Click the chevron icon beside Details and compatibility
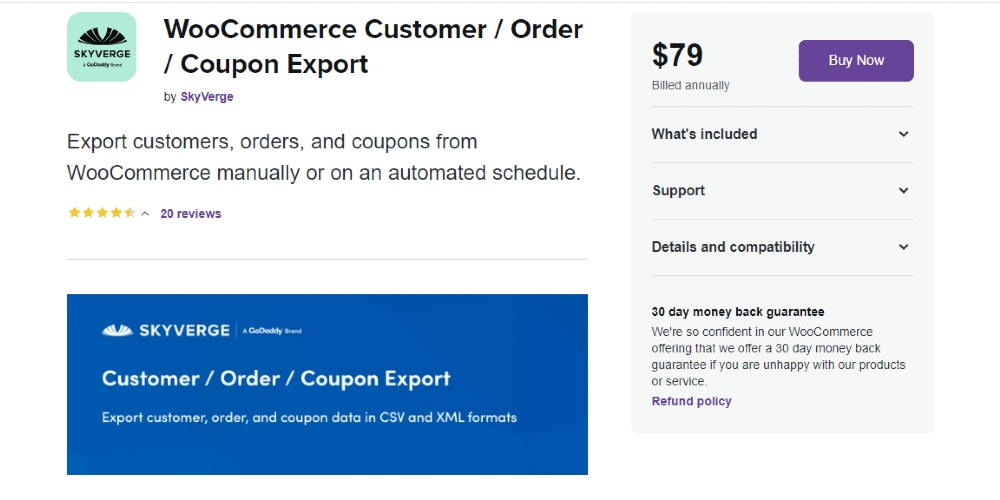1000x500 pixels. (903, 247)
